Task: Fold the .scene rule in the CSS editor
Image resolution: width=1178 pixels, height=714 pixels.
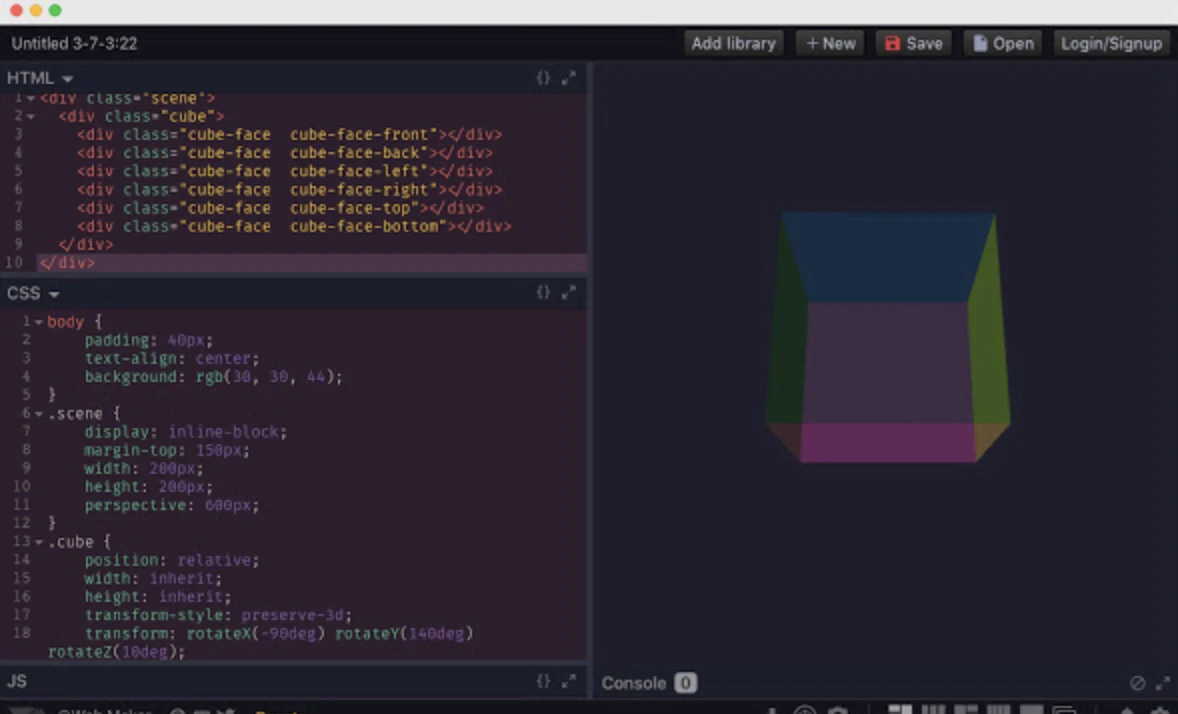Action: 38,414
